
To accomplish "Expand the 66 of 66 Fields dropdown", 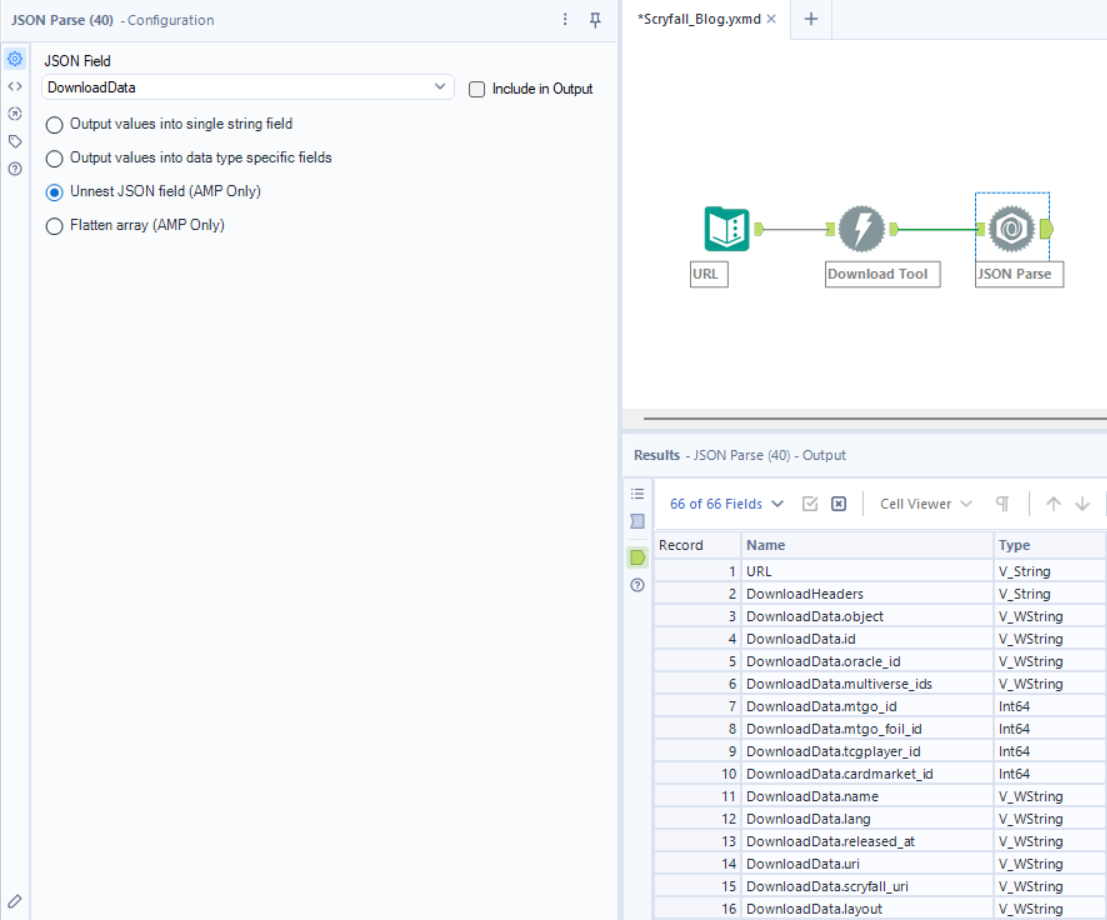I will tap(726, 504).
